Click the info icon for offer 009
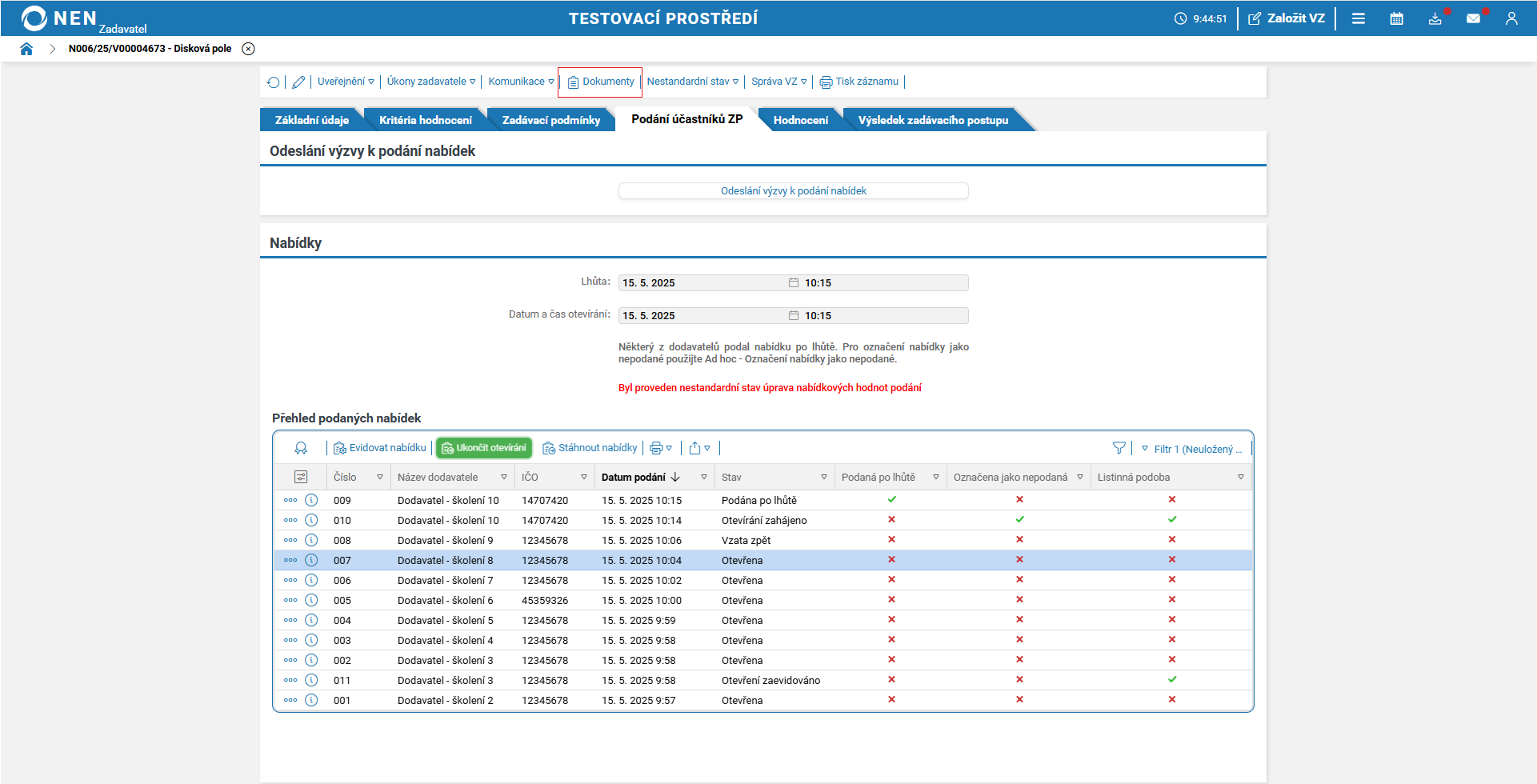 pos(311,500)
